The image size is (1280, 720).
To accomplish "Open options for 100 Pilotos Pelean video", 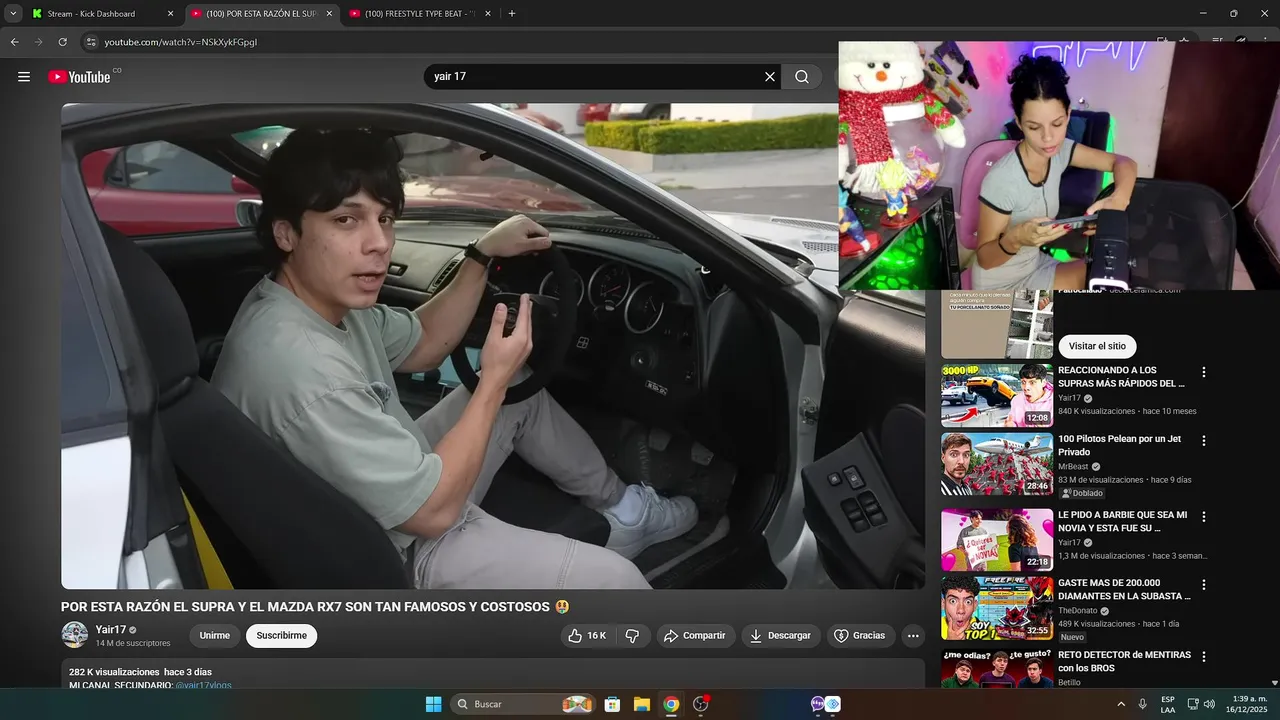I will tap(1204, 440).
